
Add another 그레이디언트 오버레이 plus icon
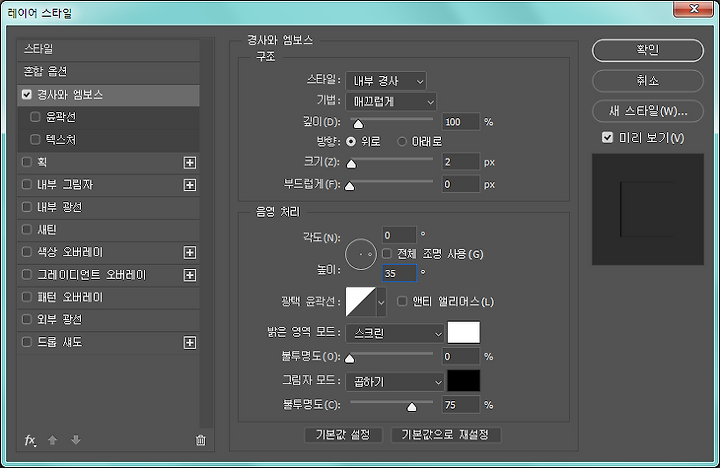point(190,275)
